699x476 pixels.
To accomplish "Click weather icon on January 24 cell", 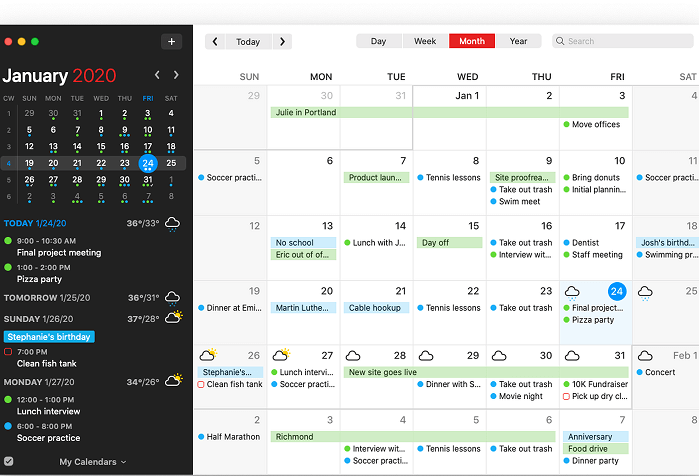I will (572, 293).
